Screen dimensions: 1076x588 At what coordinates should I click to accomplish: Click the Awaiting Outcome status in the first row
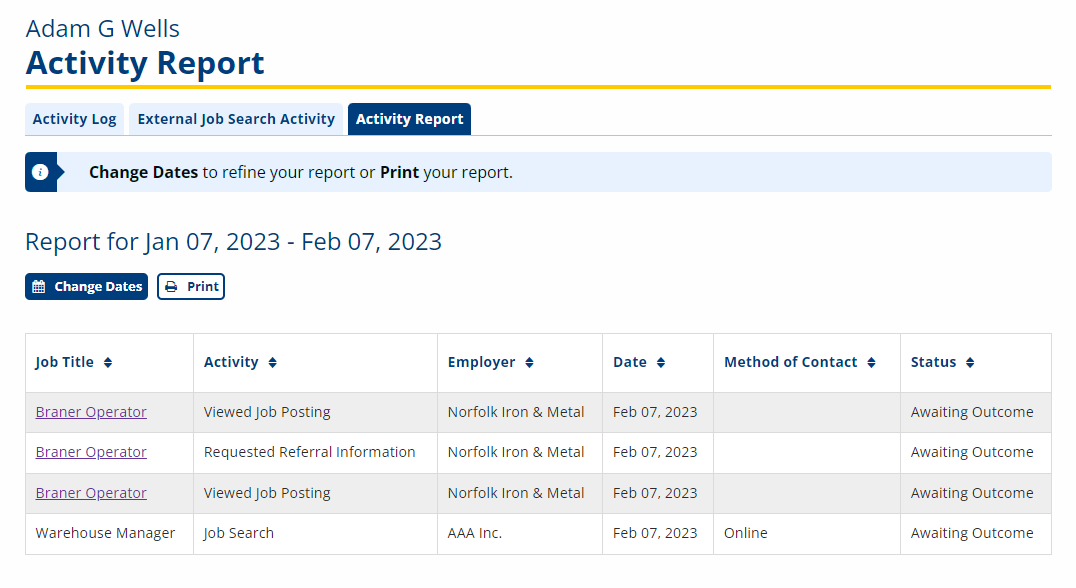971,411
